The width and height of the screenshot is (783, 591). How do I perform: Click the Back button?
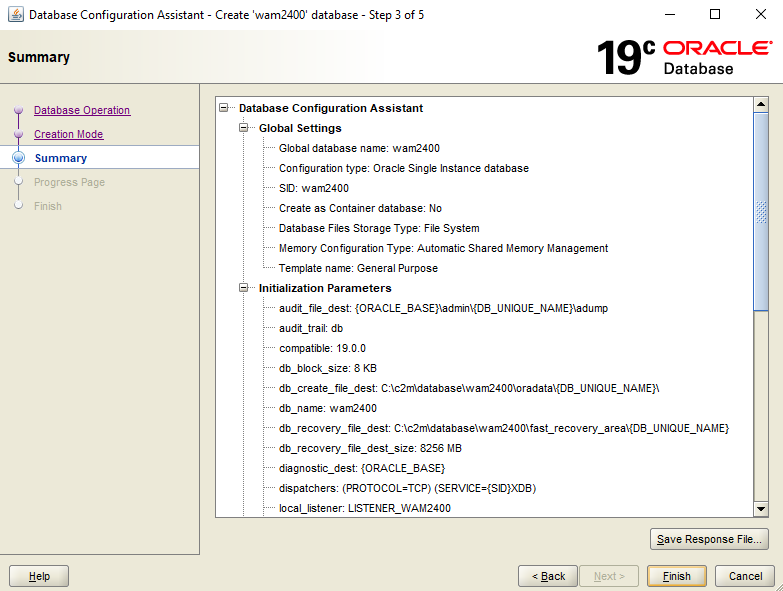coord(548,576)
